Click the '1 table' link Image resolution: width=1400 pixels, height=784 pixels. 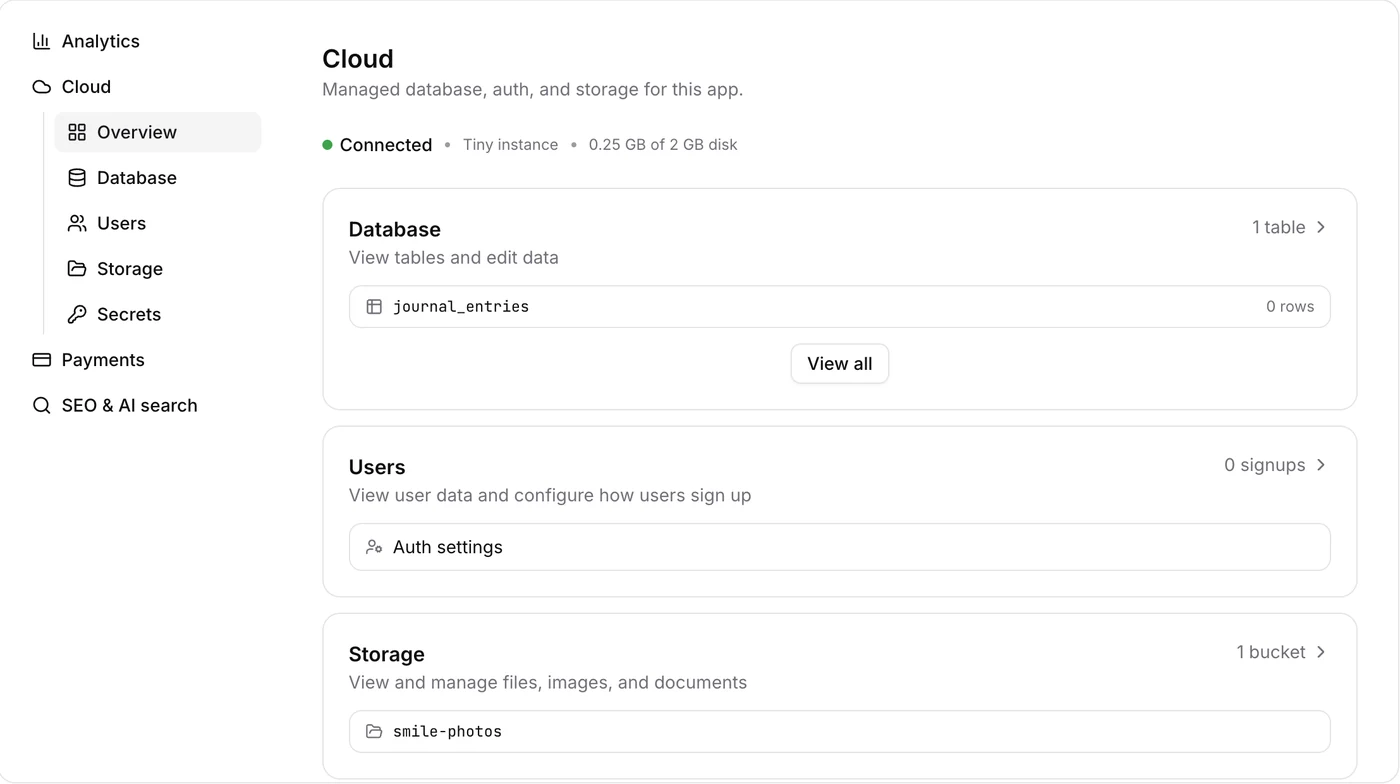pyautogui.click(x=1279, y=228)
